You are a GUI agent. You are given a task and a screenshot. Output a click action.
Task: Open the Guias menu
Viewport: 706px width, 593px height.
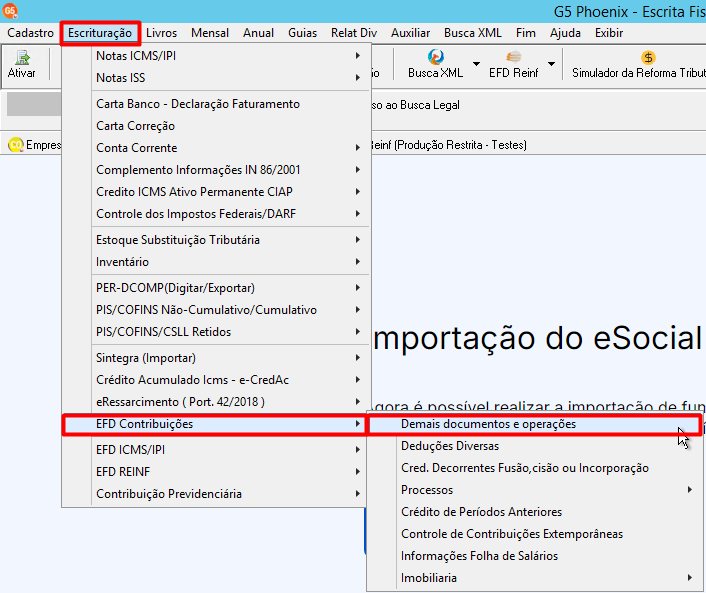[303, 33]
